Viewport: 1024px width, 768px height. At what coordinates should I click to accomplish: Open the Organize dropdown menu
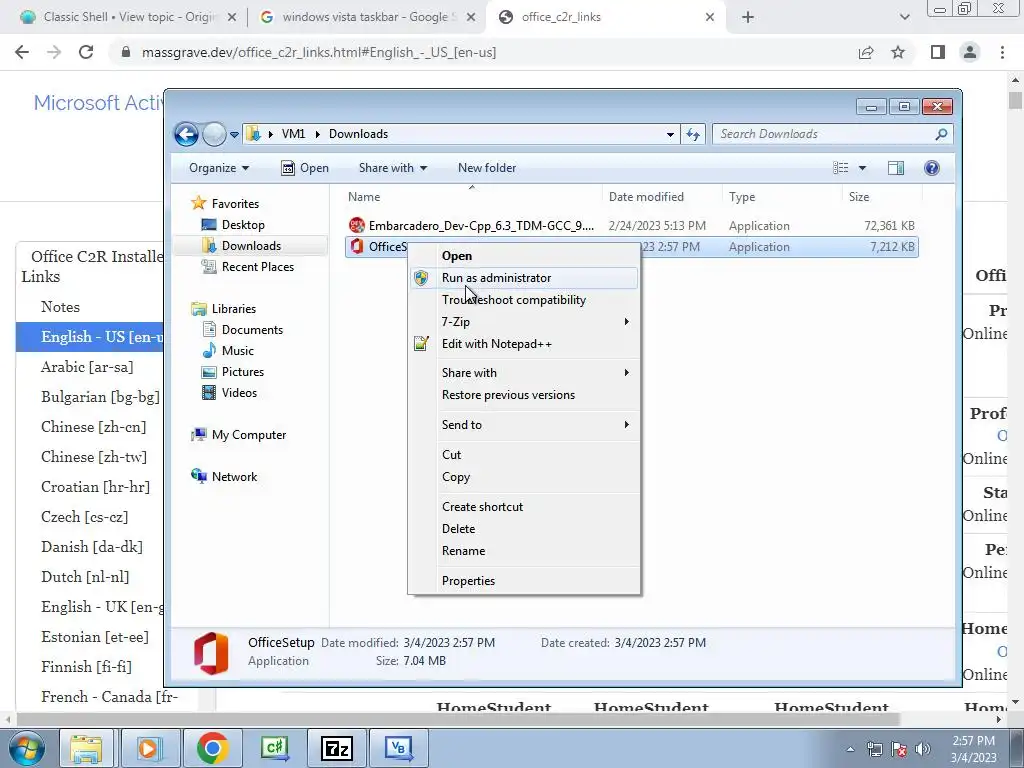(219, 168)
